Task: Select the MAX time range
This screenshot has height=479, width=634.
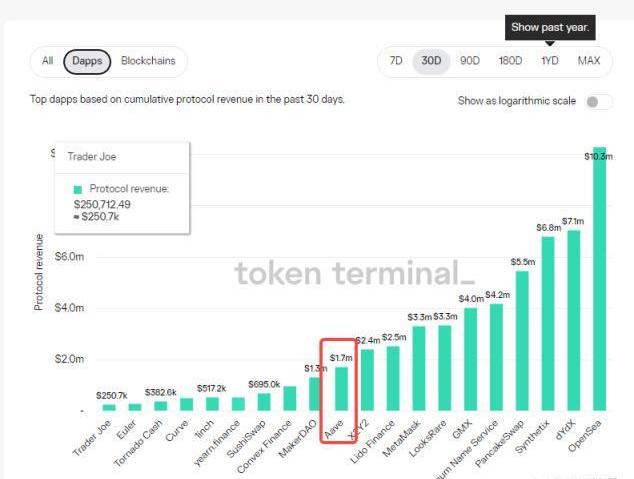Action: [x=589, y=61]
